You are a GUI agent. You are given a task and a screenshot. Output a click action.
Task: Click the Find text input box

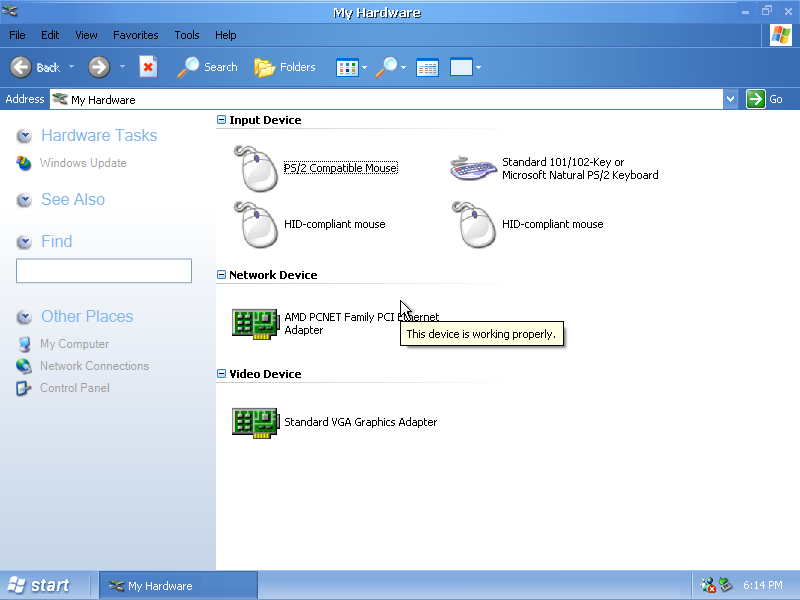click(104, 271)
